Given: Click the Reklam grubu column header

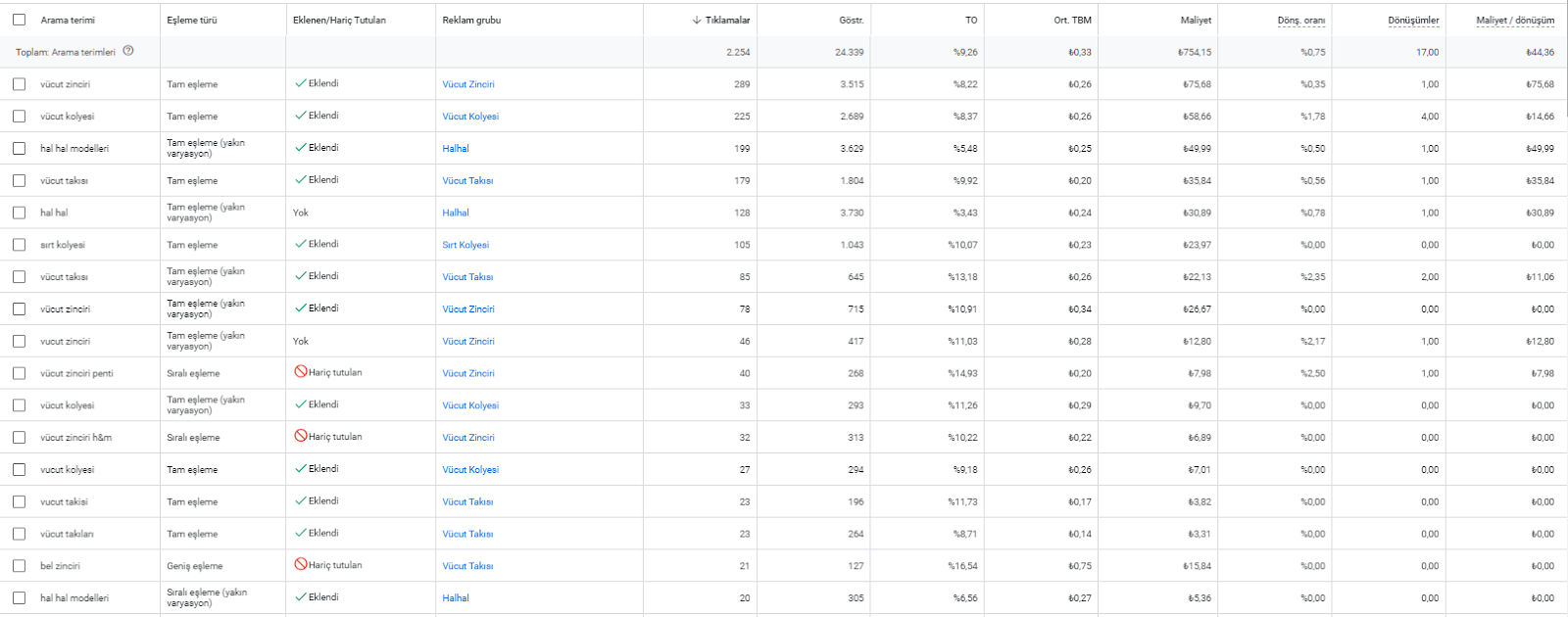Looking at the screenshot, I should 471,20.
